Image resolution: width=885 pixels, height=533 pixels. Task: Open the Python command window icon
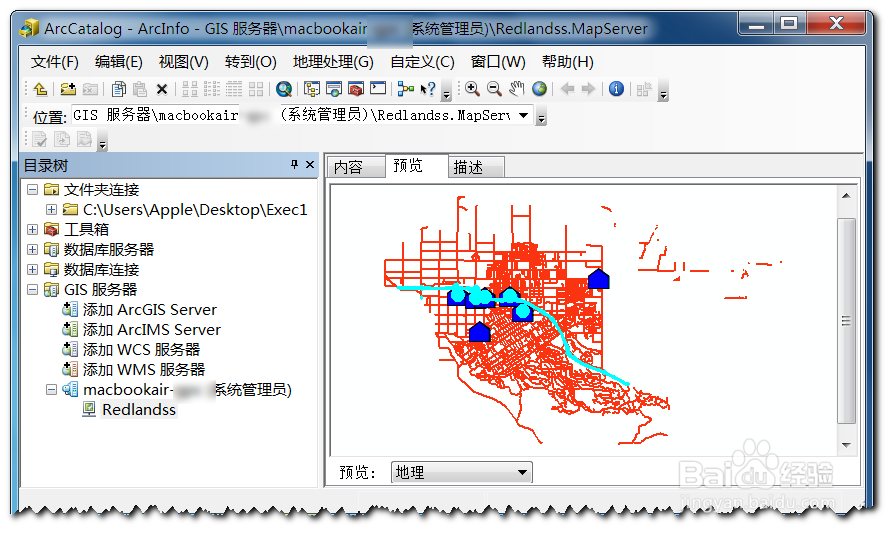point(378,88)
